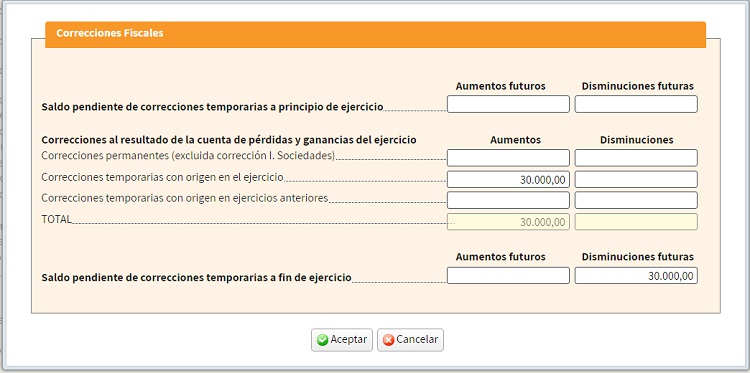Click the Saldo pendiente a fin de ejercicio label

point(197,278)
